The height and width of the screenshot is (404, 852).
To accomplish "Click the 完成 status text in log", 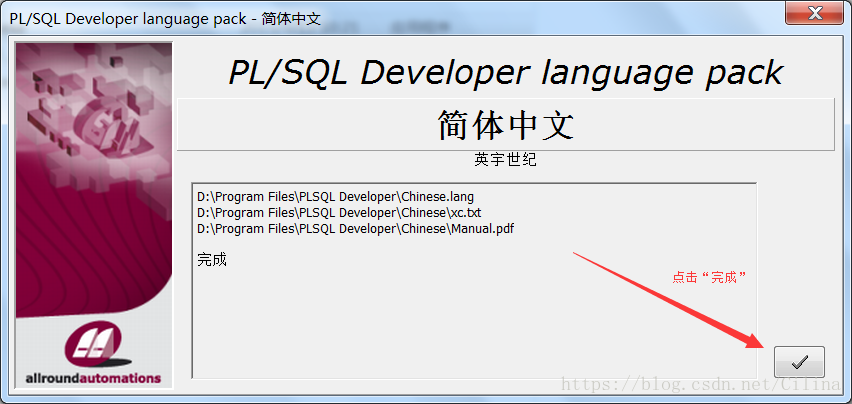I will tap(211, 260).
